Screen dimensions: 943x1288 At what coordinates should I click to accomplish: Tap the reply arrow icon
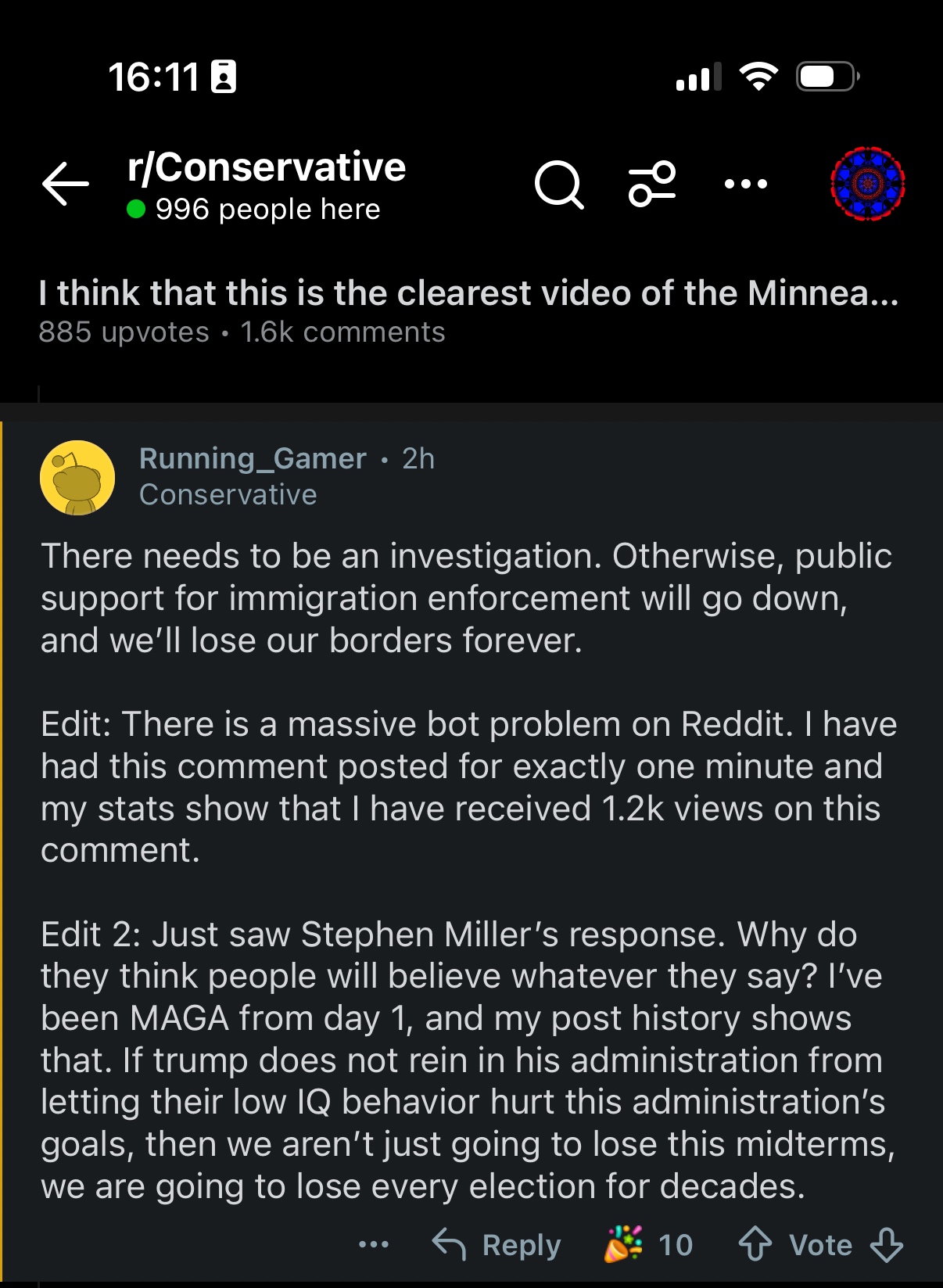pyautogui.click(x=450, y=1244)
